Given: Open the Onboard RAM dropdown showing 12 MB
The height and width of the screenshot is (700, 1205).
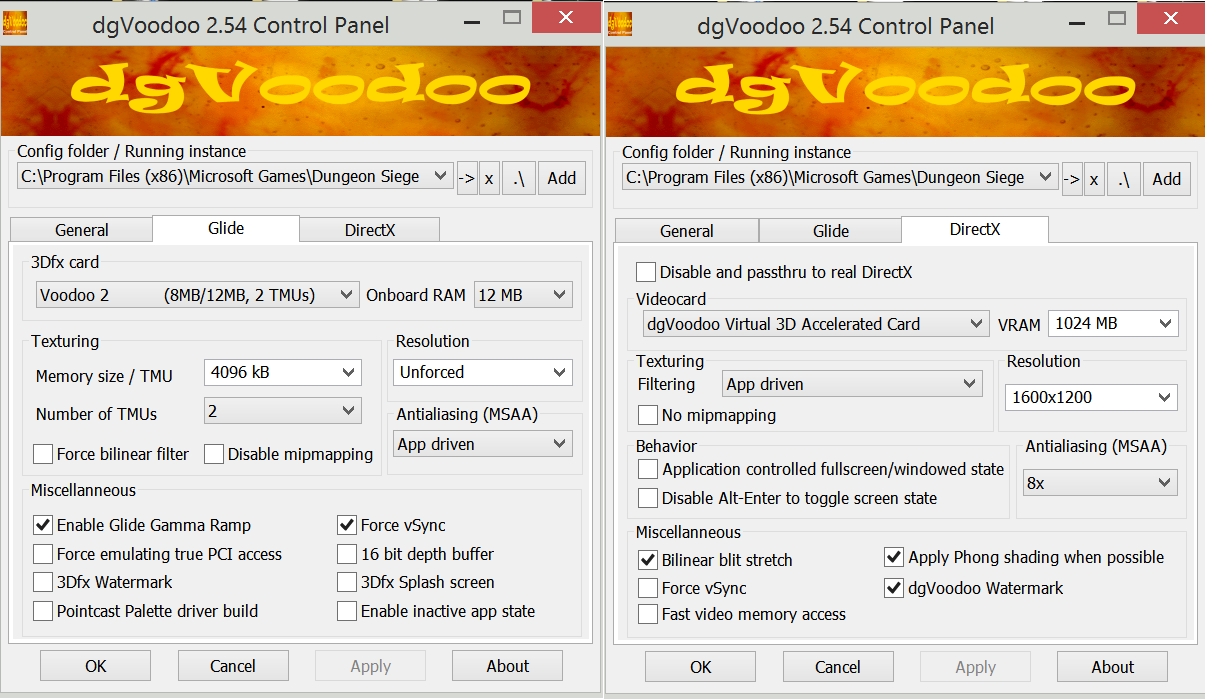Looking at the screenshot, I should (523, 295).
